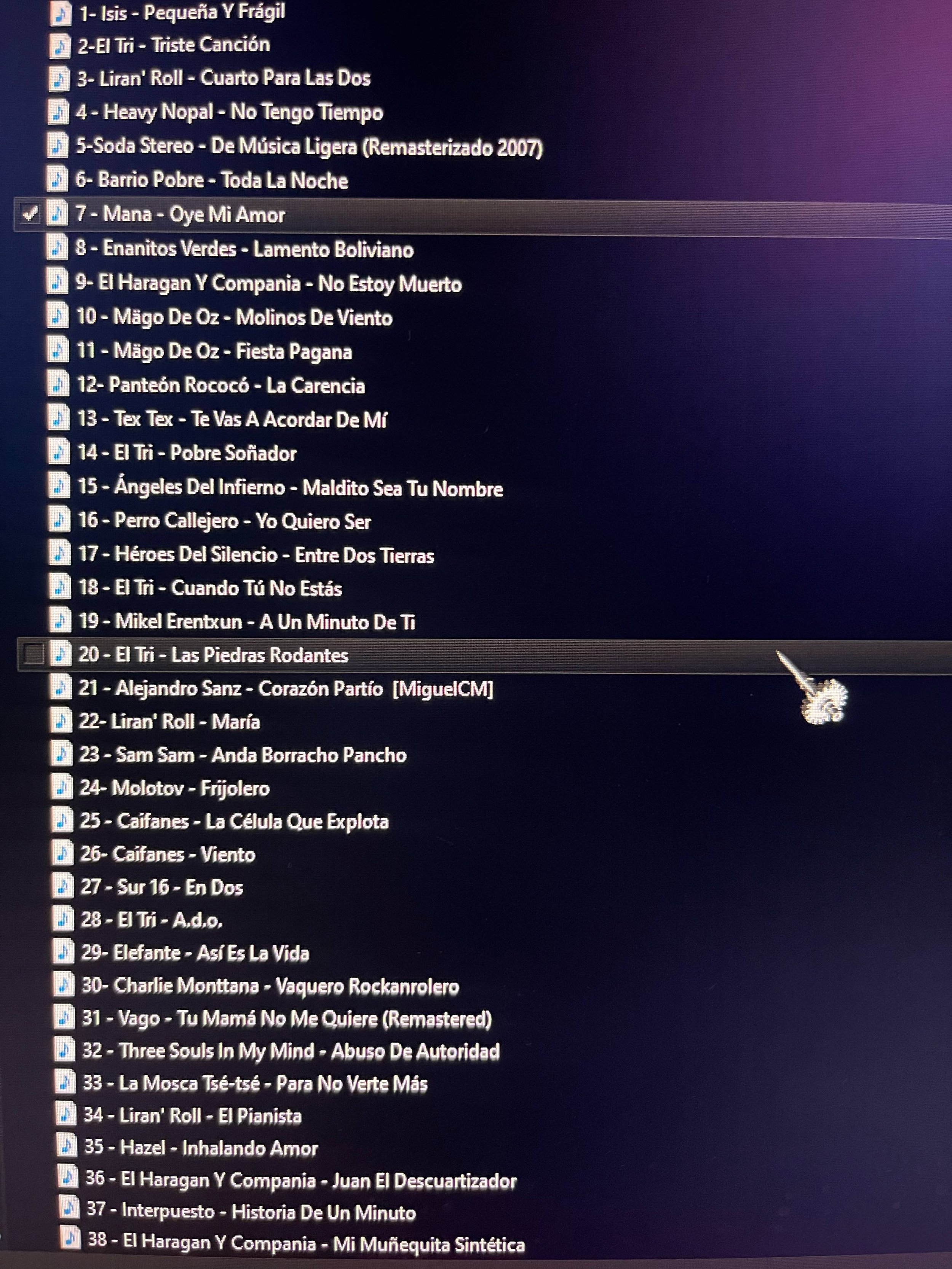Select 35 - Hazel - Inhalando Amor

[201, 1148]
